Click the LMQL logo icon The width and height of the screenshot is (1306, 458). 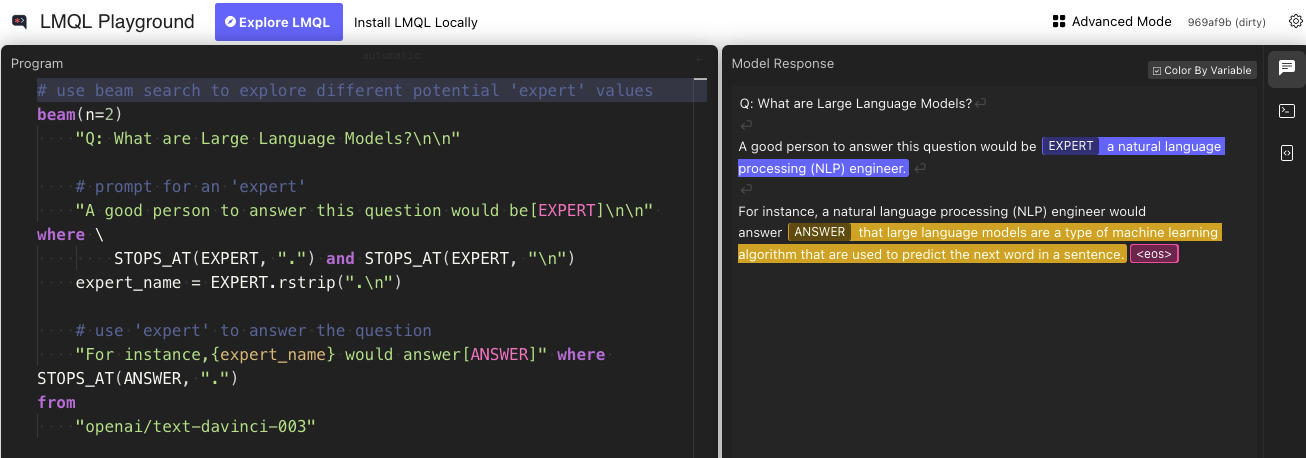click(x=19, y=22)
